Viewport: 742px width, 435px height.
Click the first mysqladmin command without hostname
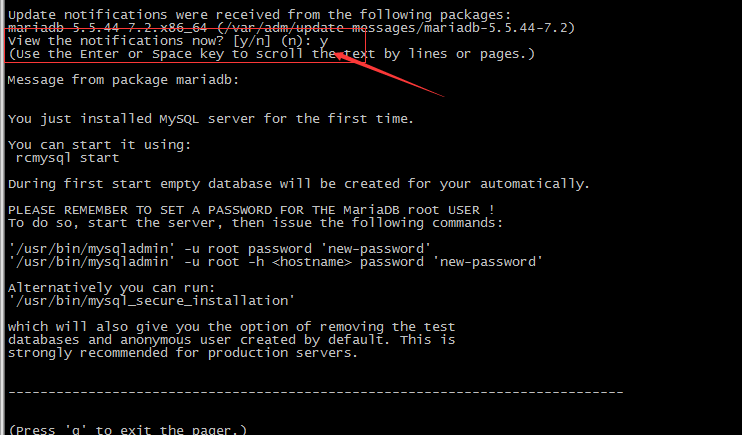[x=218, y=248]
